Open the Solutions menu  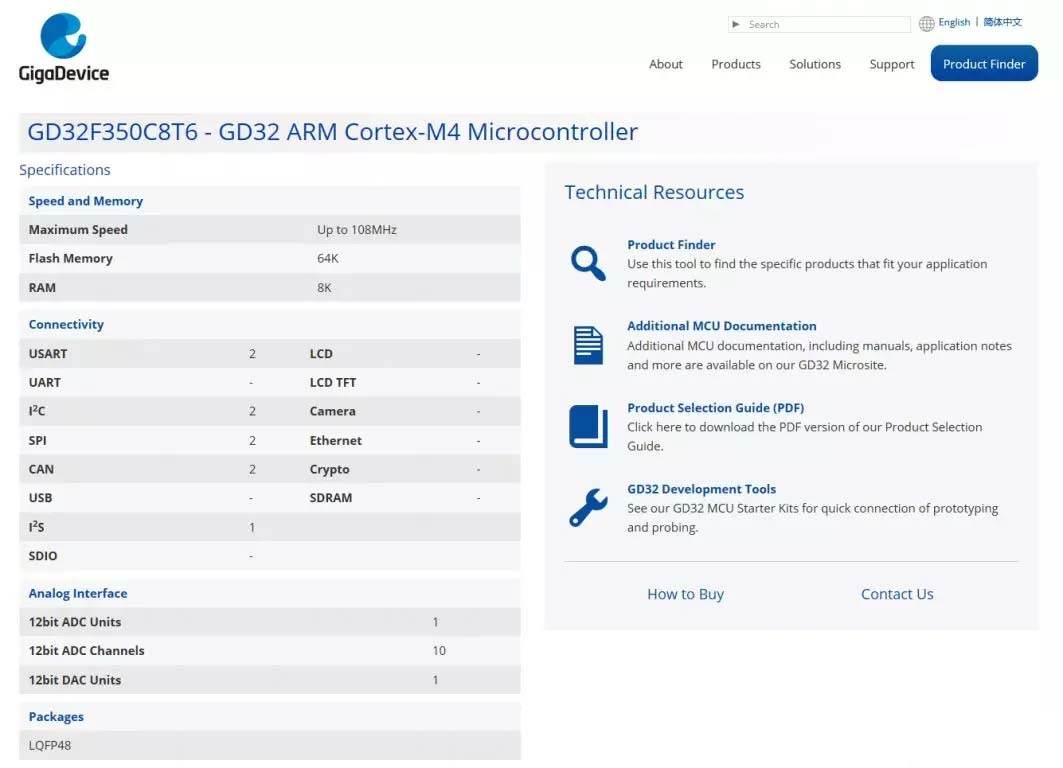(814, 64)
